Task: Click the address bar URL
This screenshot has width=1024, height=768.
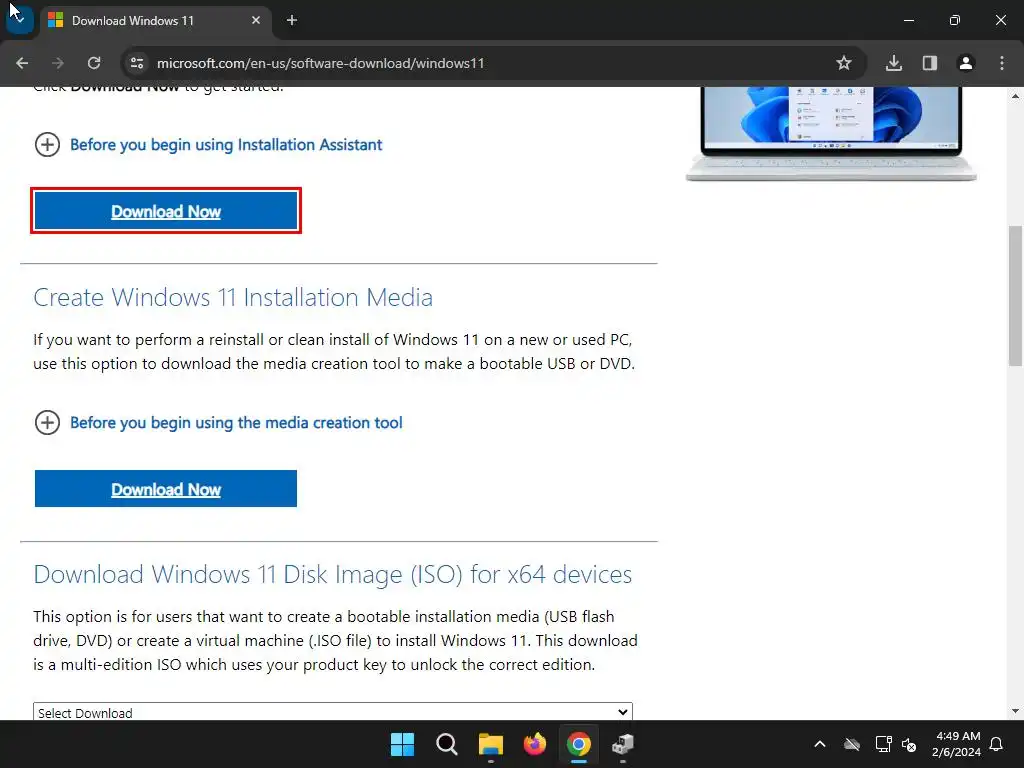Action: click(x=321, y=63)
